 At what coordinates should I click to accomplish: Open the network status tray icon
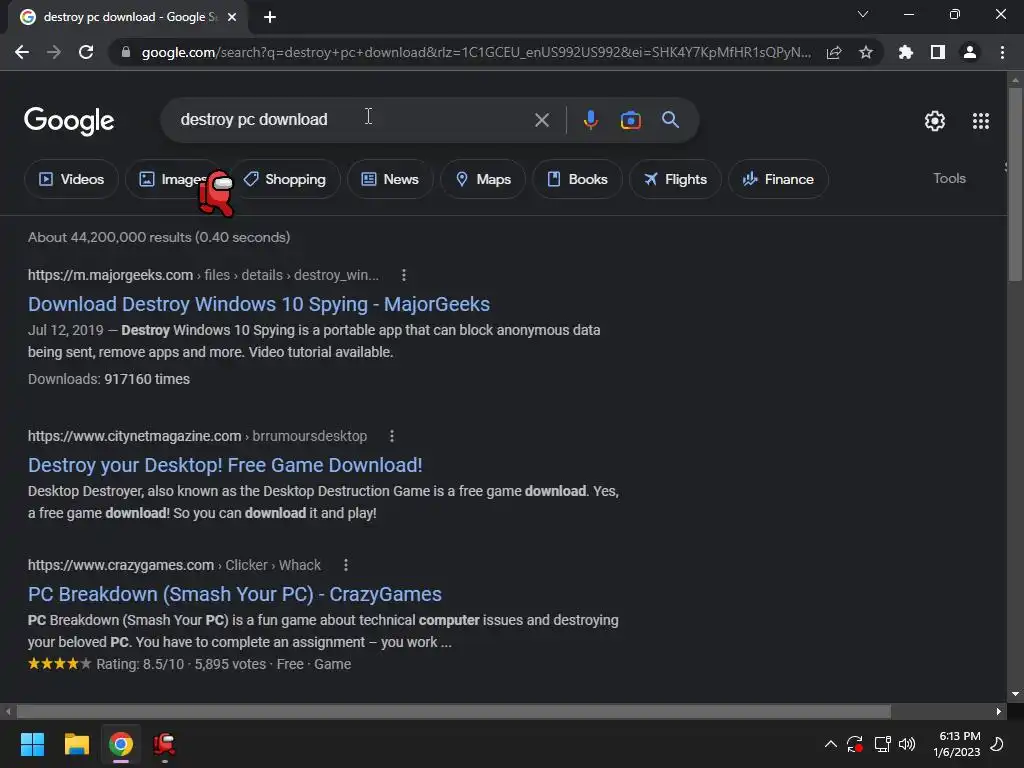pyautogui.click(x=882, y=744)
